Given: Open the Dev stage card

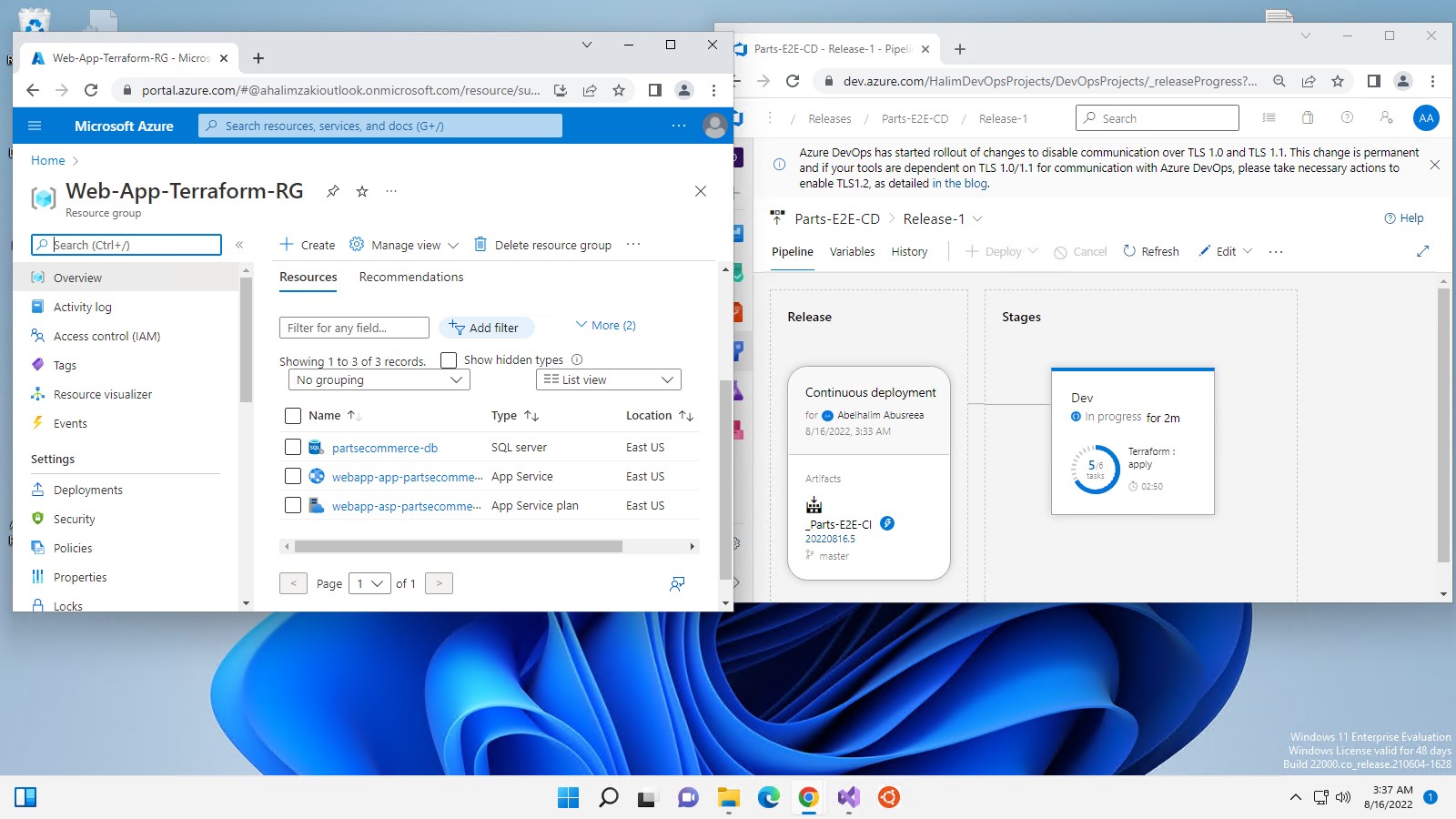Looking at the screenshot, I should [x=1133, y=441].
